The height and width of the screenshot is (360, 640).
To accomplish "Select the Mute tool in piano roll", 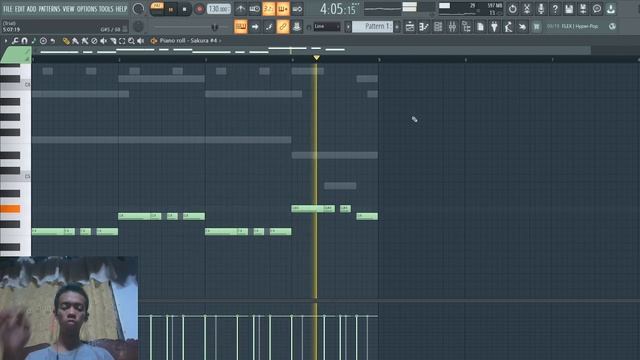I will click(x=104, y=41).
